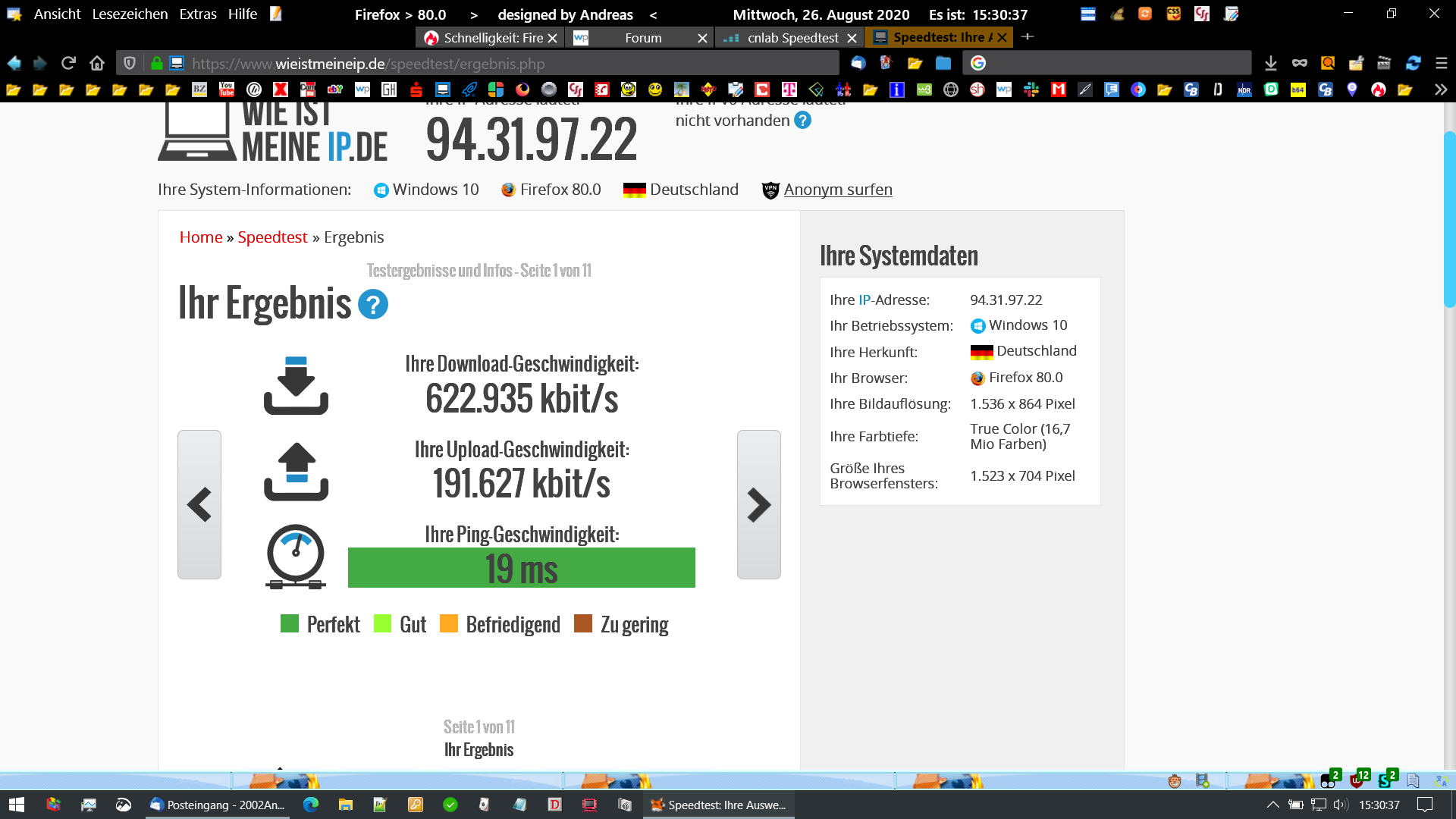Image resolution: width=1456 pixels, height=819 pixels.
Task: Click the Anonym surfen link
Action: (837, 190)
